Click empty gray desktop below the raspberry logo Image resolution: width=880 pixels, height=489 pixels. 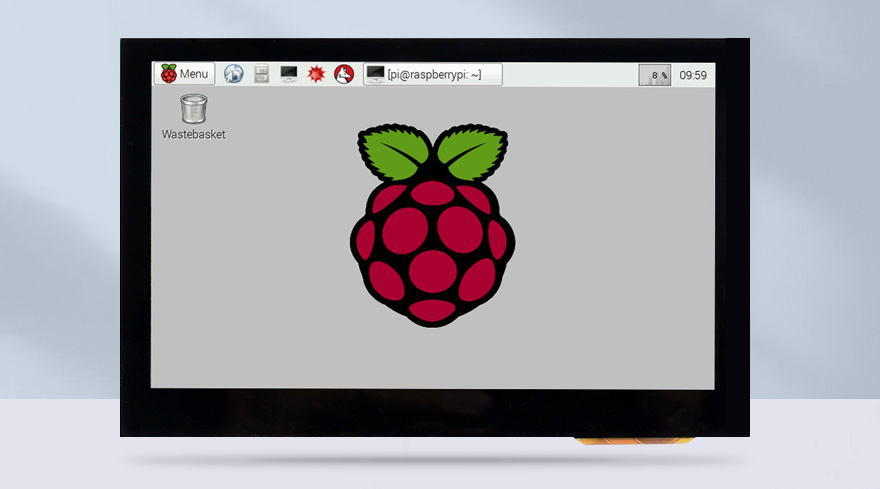pyautogui.click(x=432, y=358)
